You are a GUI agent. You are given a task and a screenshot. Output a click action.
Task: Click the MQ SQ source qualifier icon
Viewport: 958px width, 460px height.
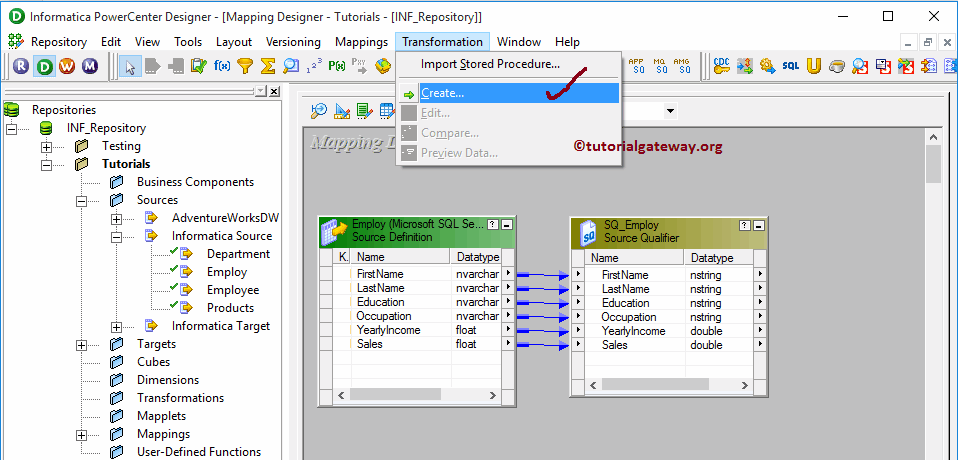click(x=660, y=66)
